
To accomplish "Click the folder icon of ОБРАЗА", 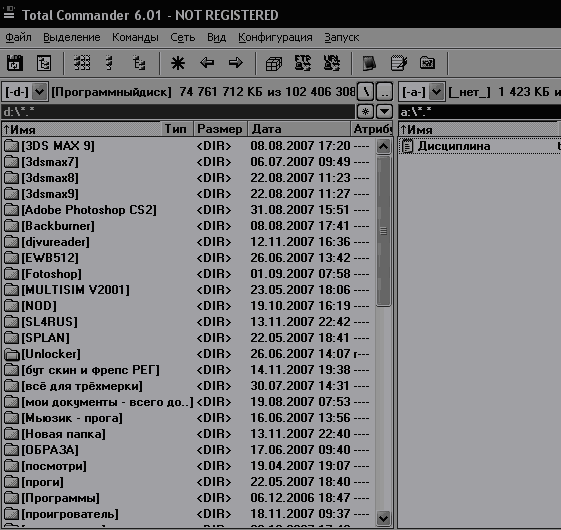I will tap(11, 450).
